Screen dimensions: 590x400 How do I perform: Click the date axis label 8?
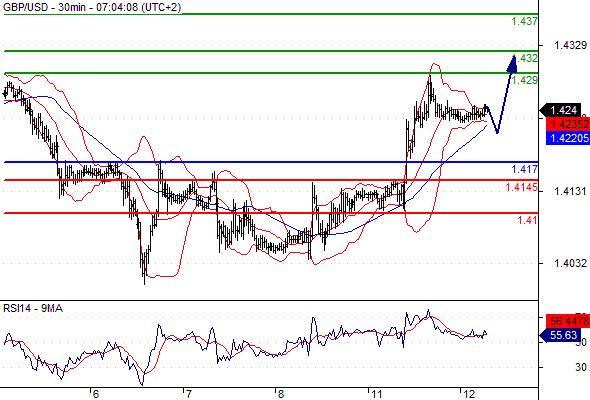pos(280,394)
